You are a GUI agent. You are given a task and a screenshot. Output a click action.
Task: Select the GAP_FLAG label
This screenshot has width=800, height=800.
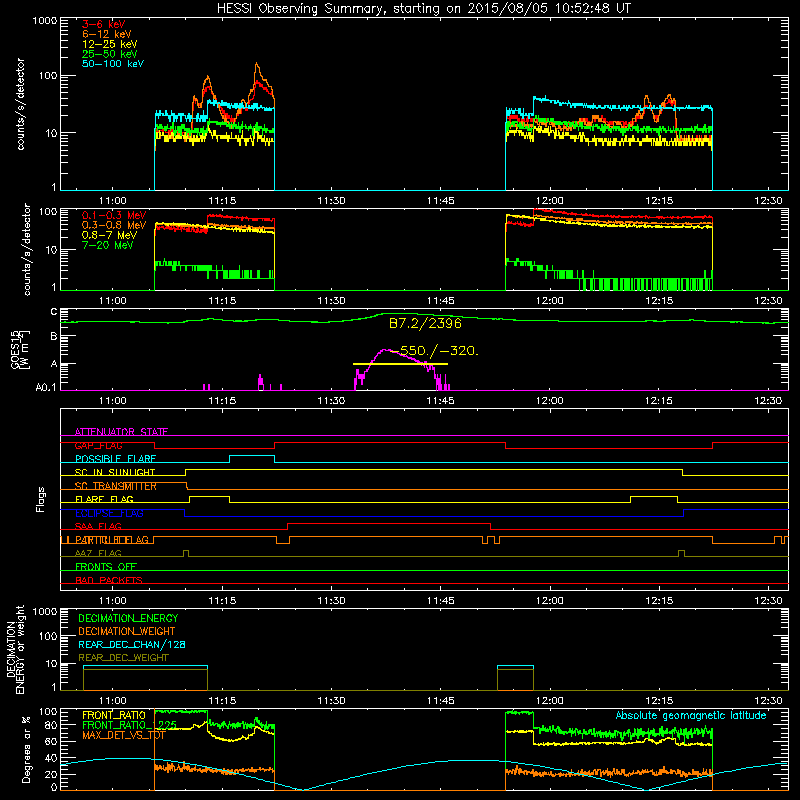click(98, 445)
